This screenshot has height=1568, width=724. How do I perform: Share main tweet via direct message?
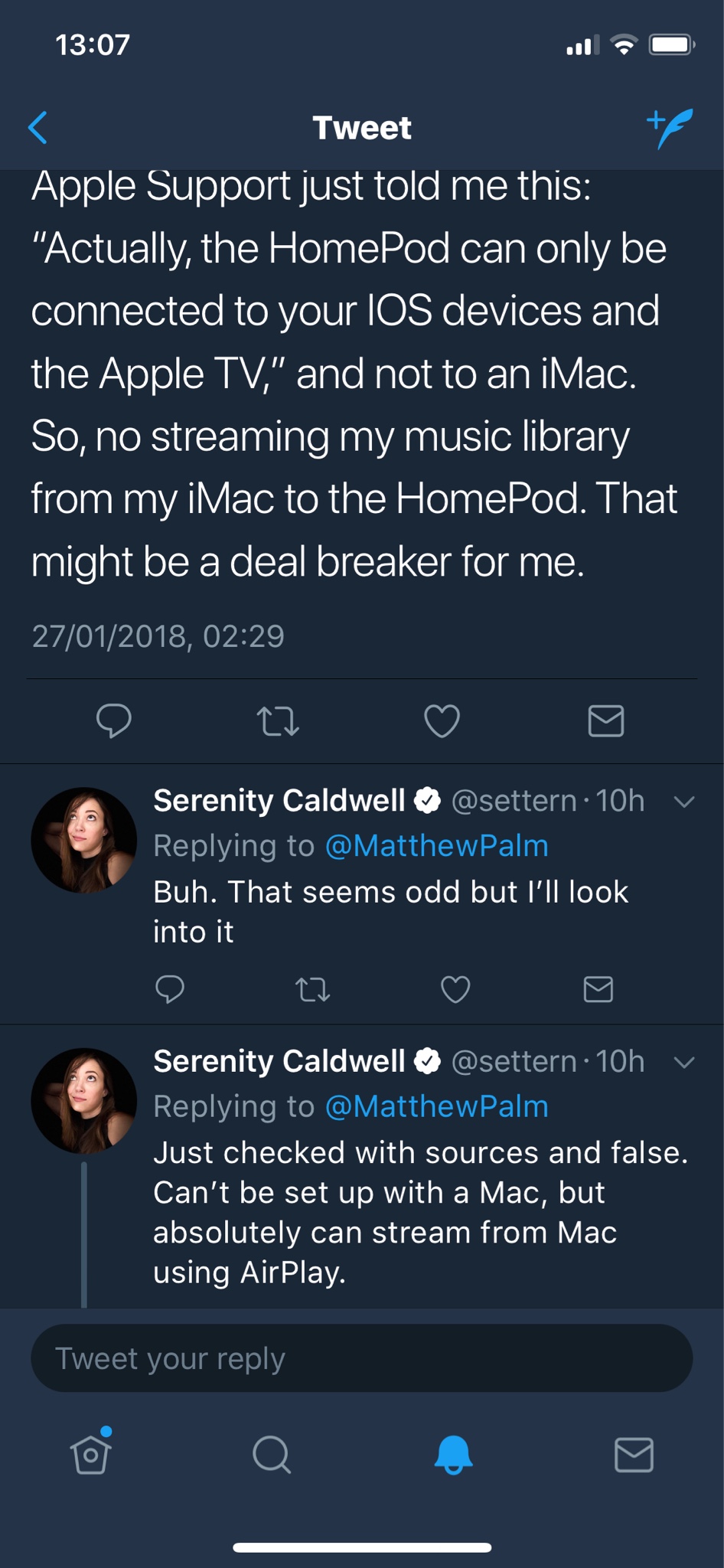tap(605, 720)
